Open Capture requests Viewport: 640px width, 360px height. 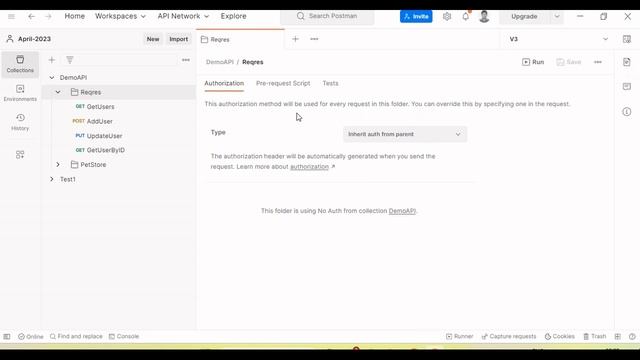point(509,337)
